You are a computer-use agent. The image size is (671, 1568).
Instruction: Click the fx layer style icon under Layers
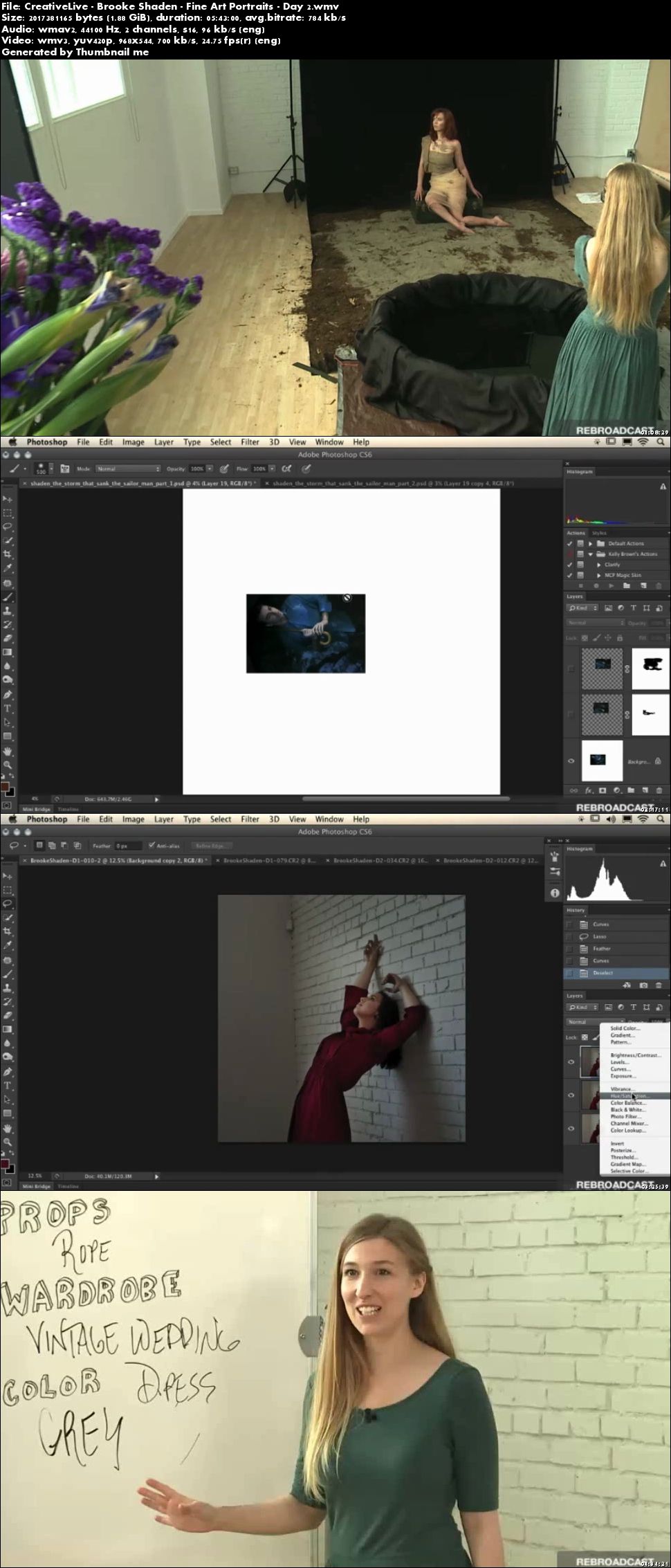(590, 790)
